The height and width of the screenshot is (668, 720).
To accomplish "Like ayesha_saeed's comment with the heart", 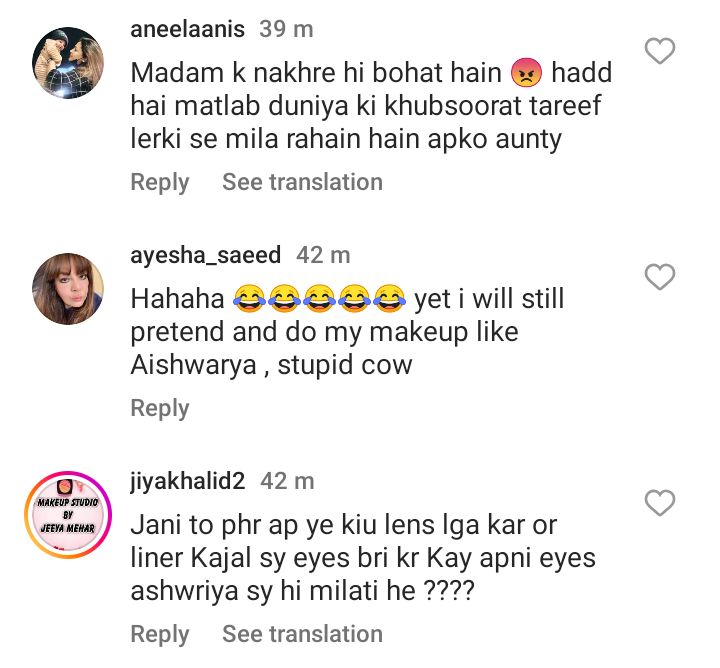I will [660, 277].
